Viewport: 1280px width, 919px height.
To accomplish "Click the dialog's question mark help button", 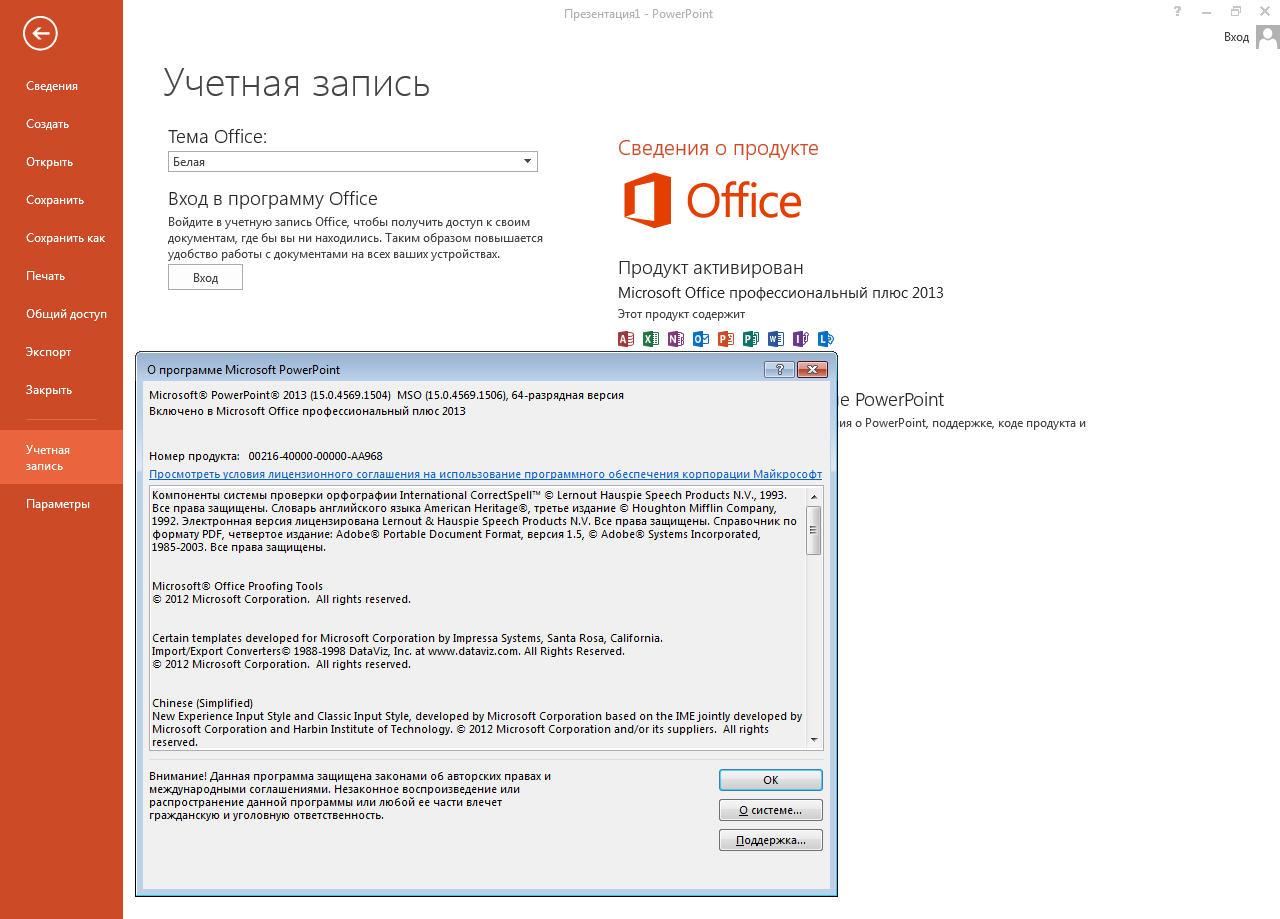I will 779,369.
